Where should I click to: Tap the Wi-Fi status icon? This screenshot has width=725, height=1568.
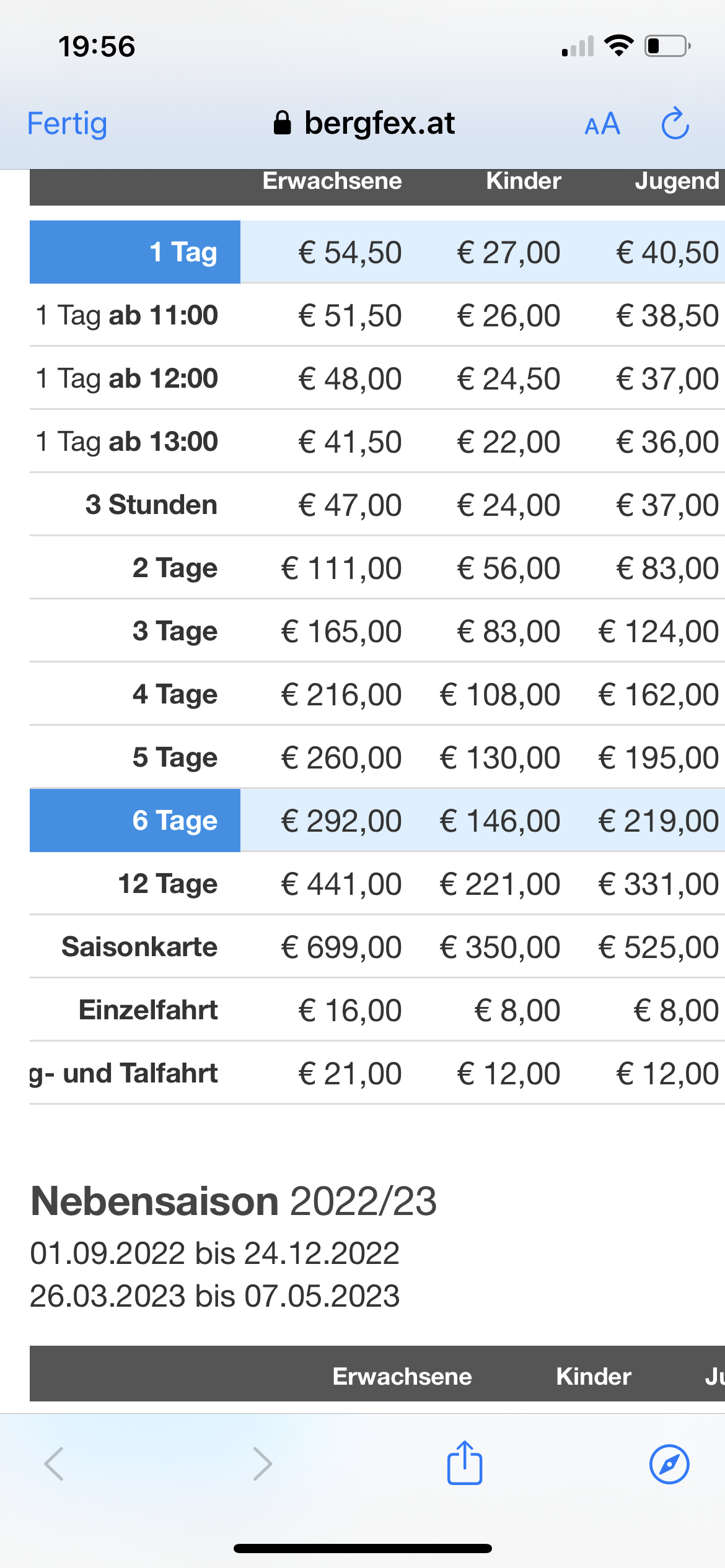click(x=618, y=46)
